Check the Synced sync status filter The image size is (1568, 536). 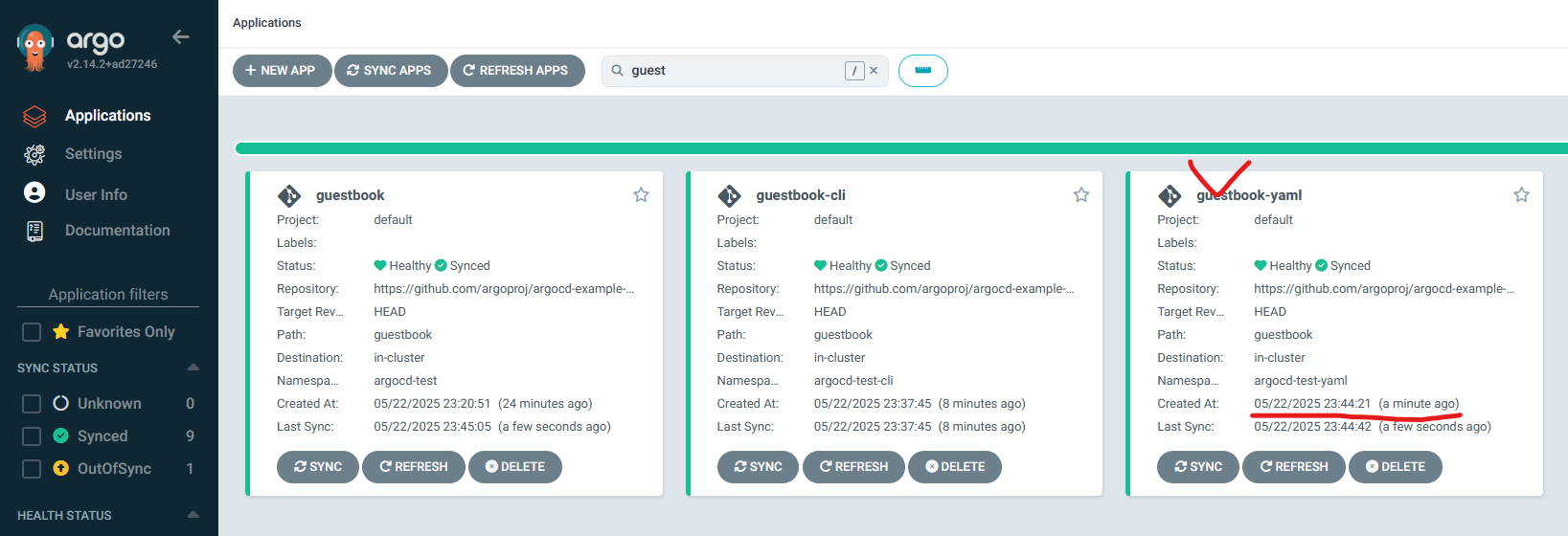click(32, 436)
